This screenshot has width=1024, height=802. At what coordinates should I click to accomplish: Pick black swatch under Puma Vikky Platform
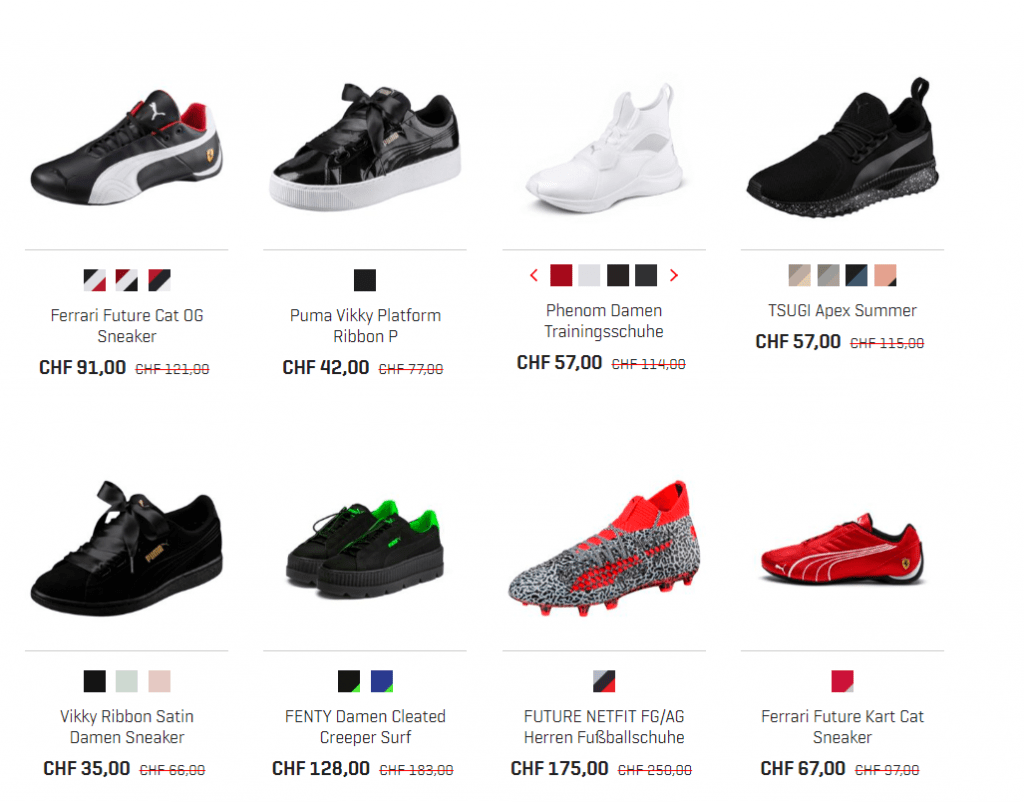click(365, 280)
